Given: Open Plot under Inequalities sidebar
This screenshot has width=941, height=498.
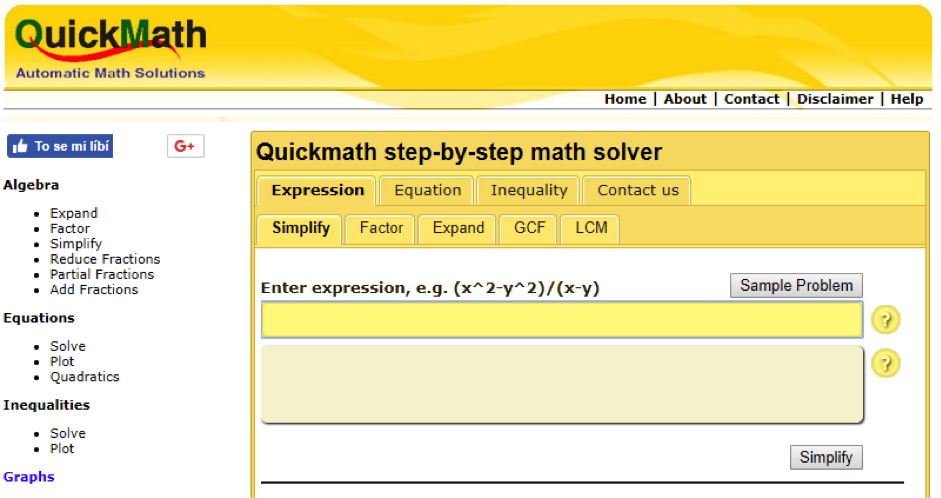Looking at the screenshot, I should tap(62, 448).
